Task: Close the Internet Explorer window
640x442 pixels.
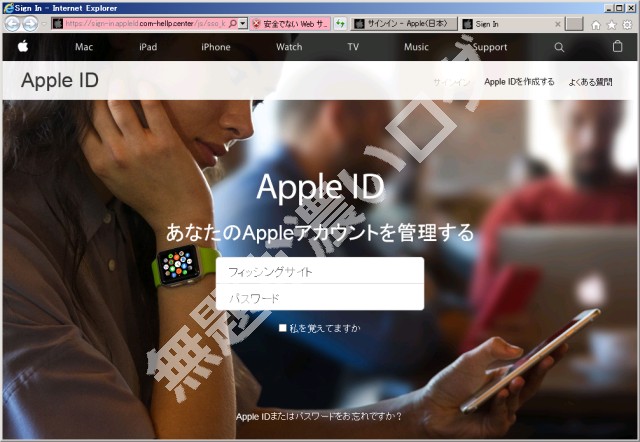Action: point(629,8)
